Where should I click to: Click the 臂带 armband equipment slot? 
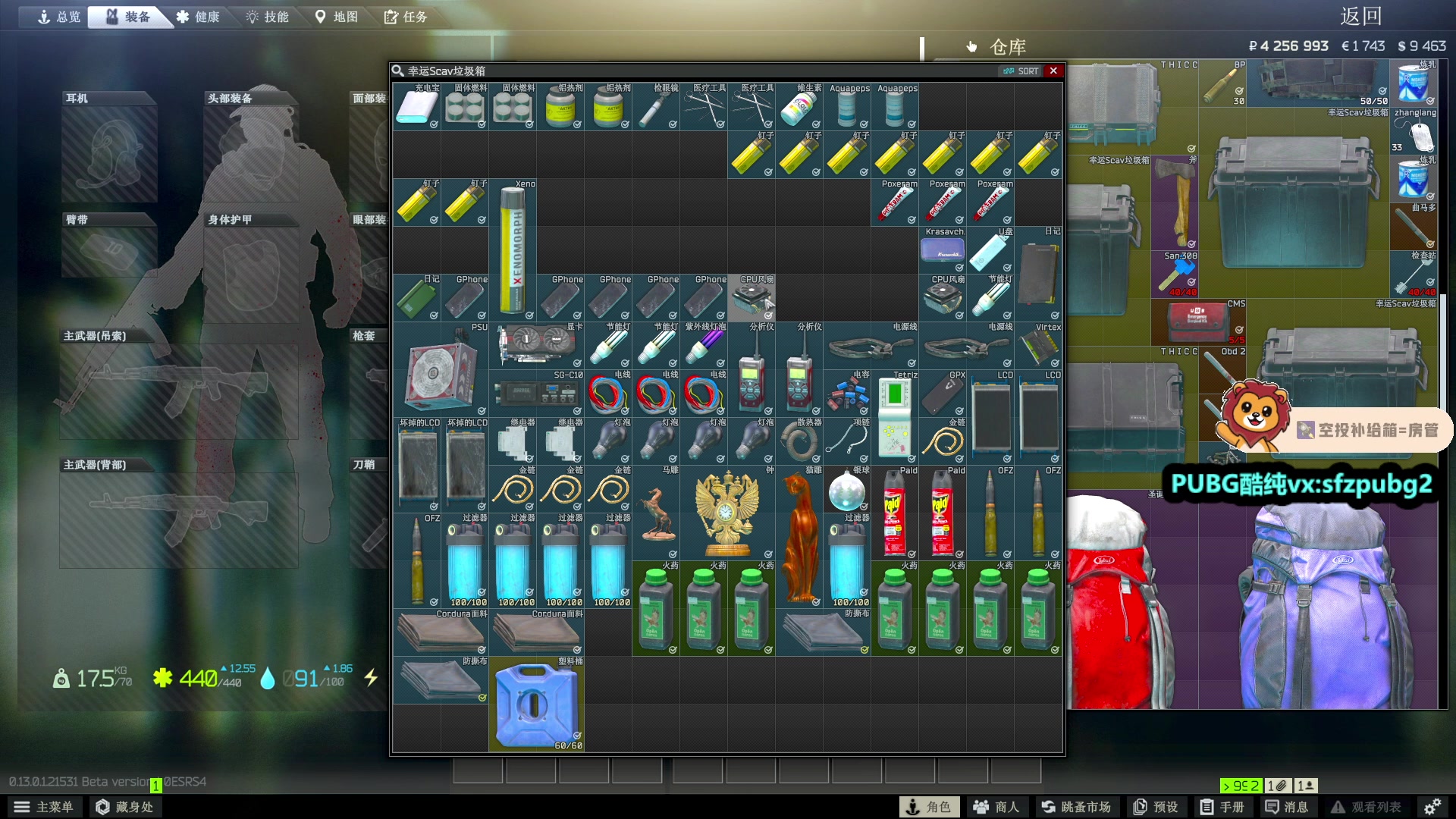tap(110, 251)
